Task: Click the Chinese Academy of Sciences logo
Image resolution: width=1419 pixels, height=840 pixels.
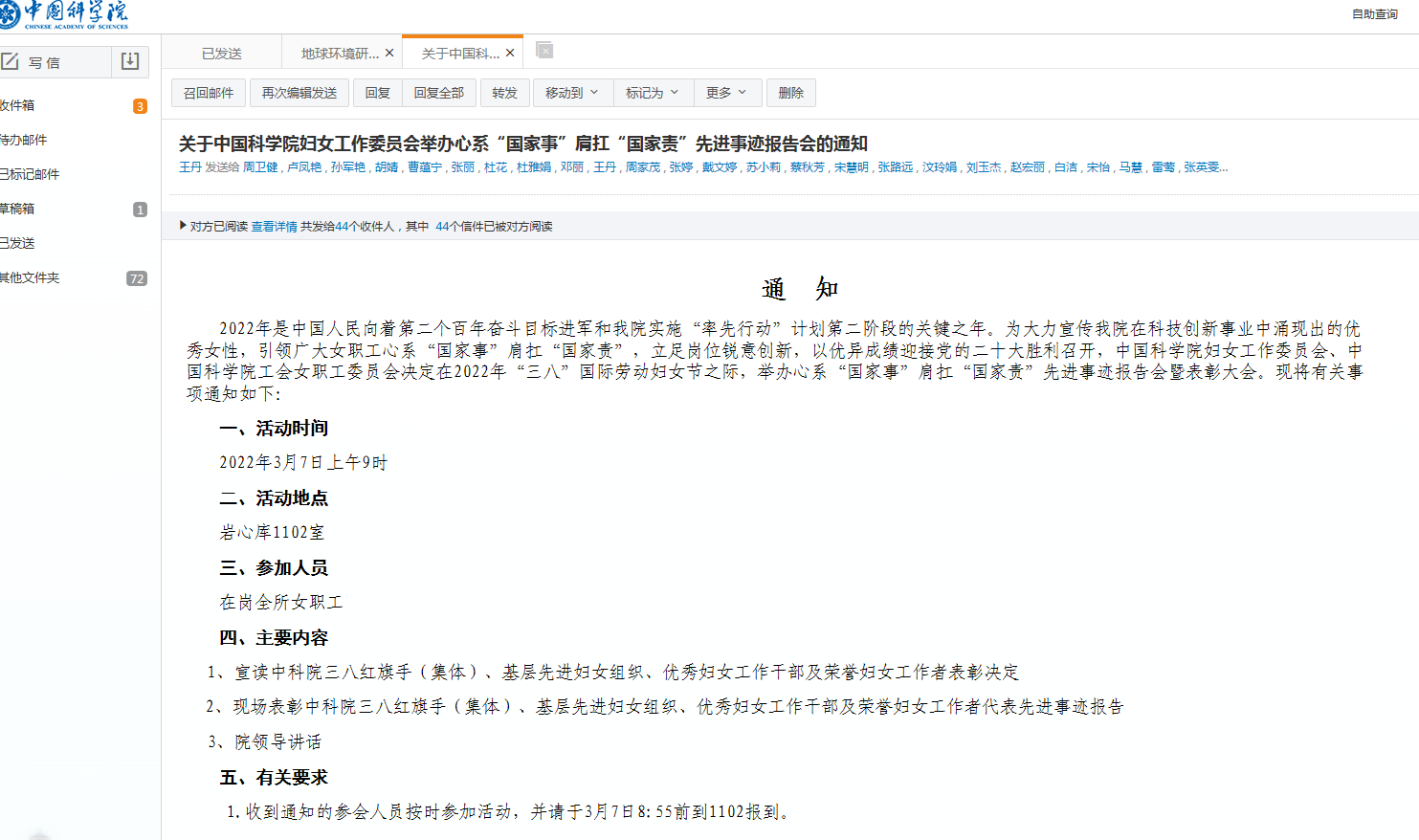Action: pyautogui.click(x=64, y=14)
